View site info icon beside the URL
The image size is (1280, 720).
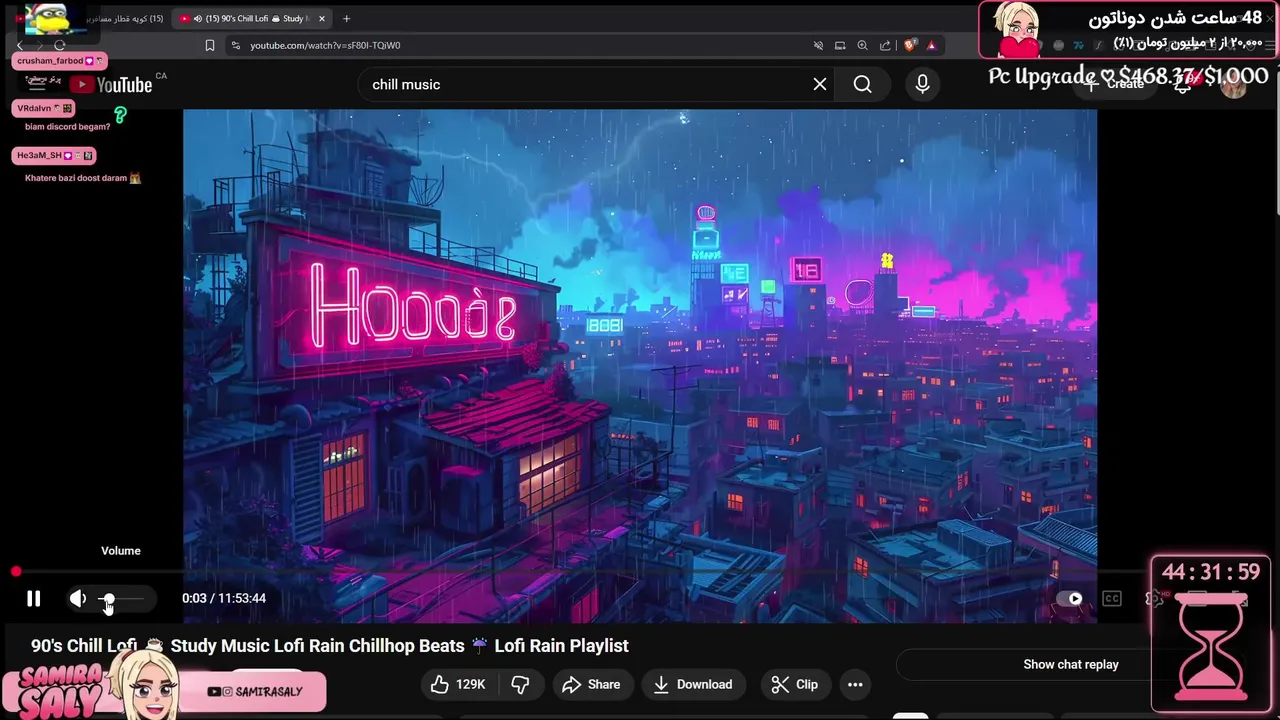pyautogui.click(x=235, y=45)
